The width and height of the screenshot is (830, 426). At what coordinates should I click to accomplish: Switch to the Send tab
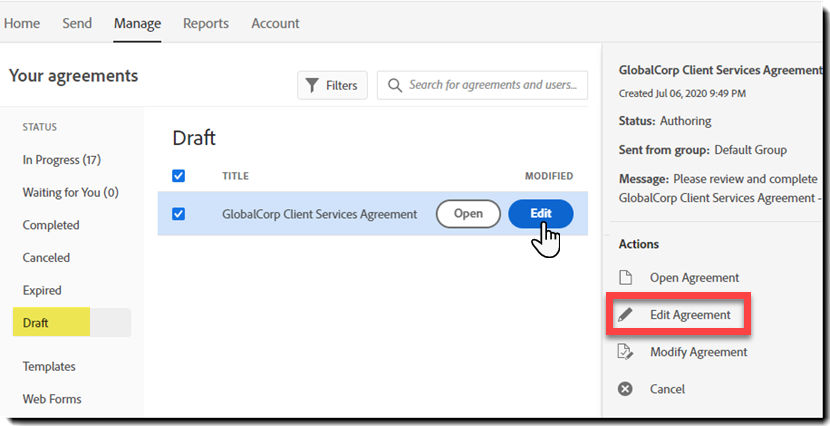click(x=77, y=23)
